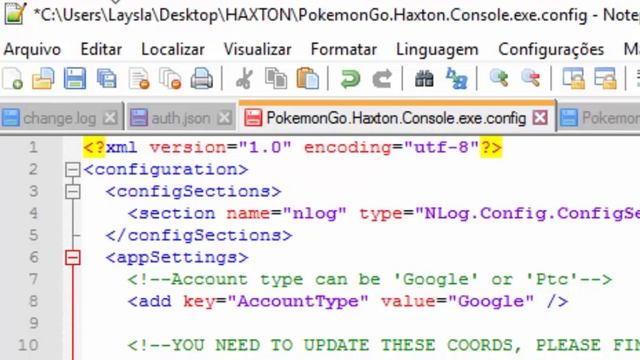Viewport: 640px width, 360px height.
Task: Zoom out with magnifier minus icon
Action: tap(531, 78)
